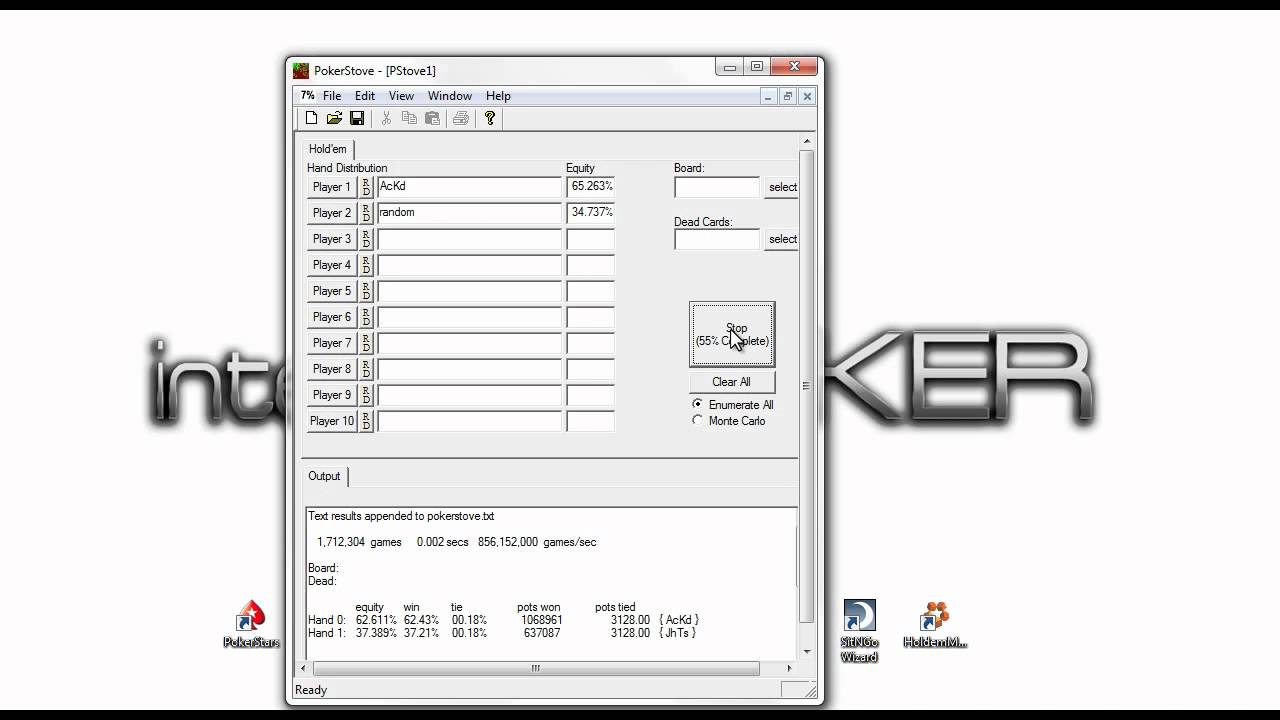Click the Player 1 equity value 65.263%
This screenshot has height=720, width=1280.
[x=590, y=187]
